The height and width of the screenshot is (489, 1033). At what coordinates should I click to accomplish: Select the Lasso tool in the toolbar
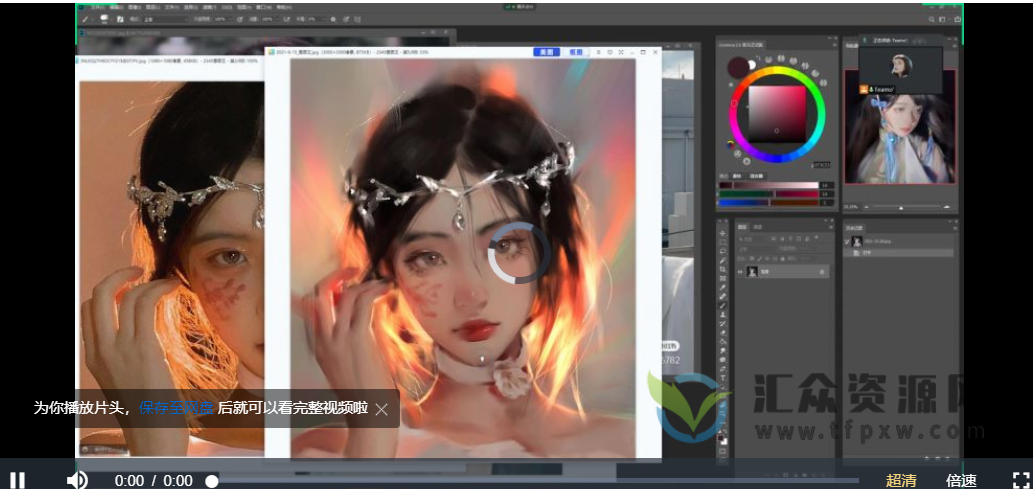[x=723, y=253]
